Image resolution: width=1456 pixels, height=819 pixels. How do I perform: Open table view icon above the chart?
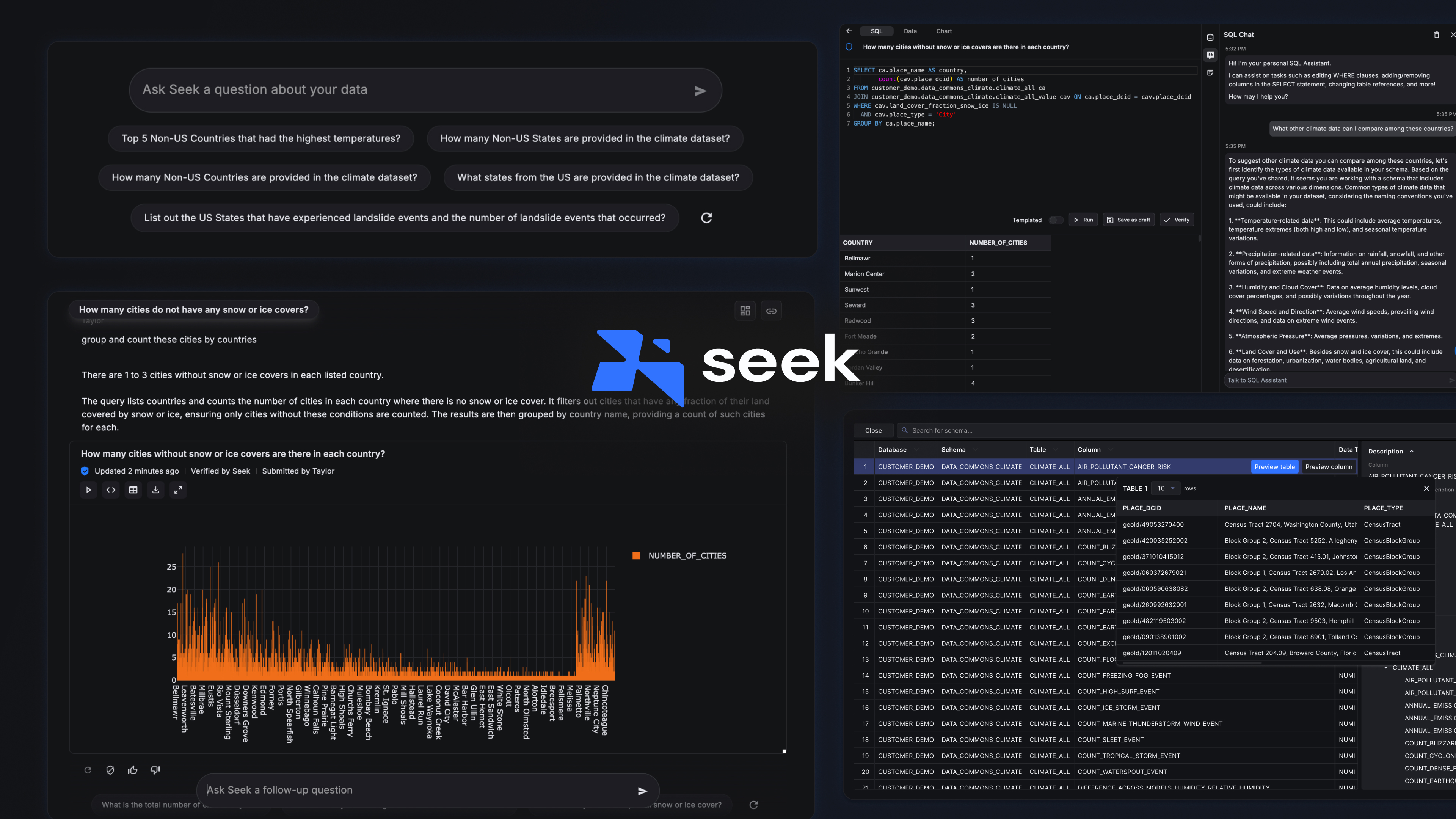(x=133, y=490)
